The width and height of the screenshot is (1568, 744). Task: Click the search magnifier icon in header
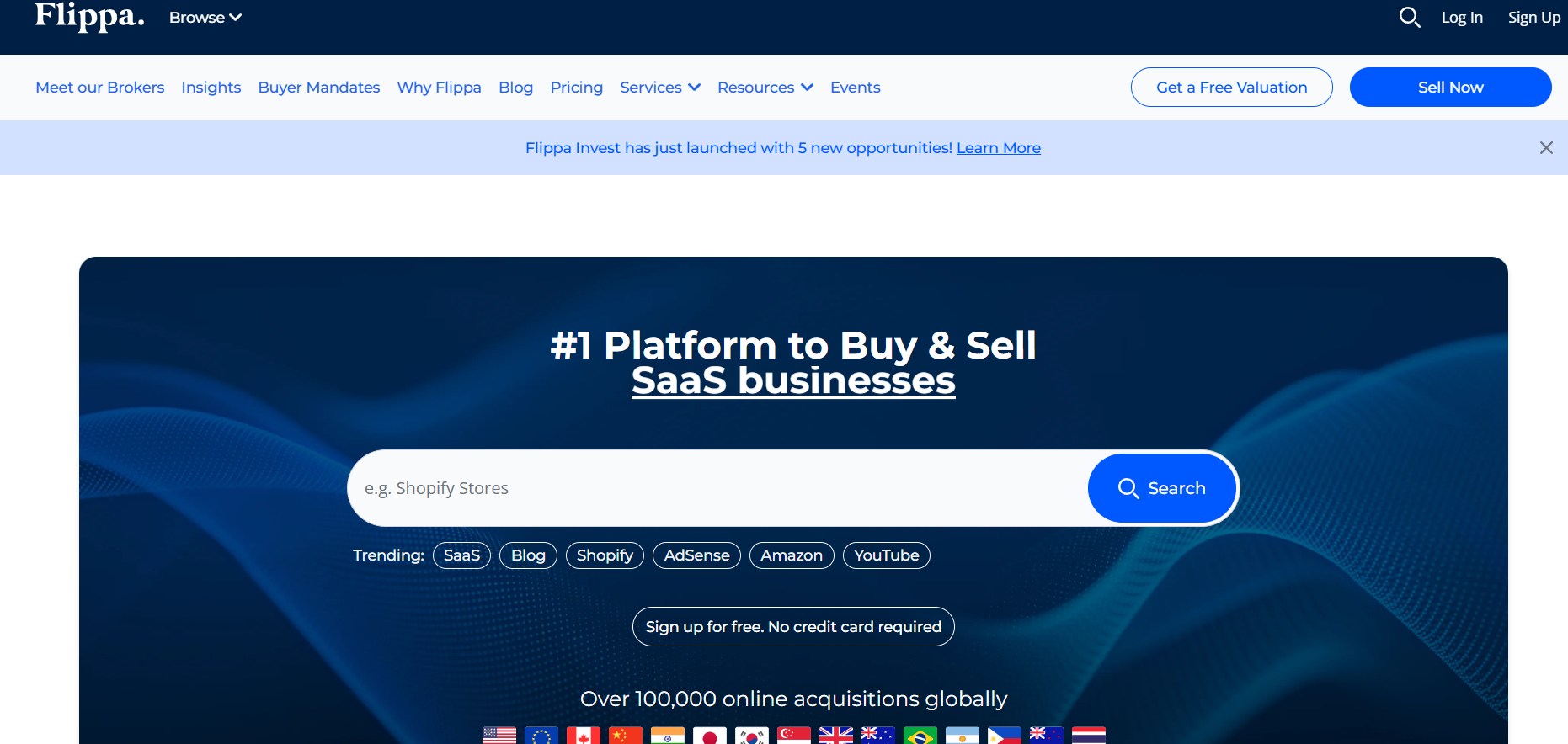pos(1410,17)
